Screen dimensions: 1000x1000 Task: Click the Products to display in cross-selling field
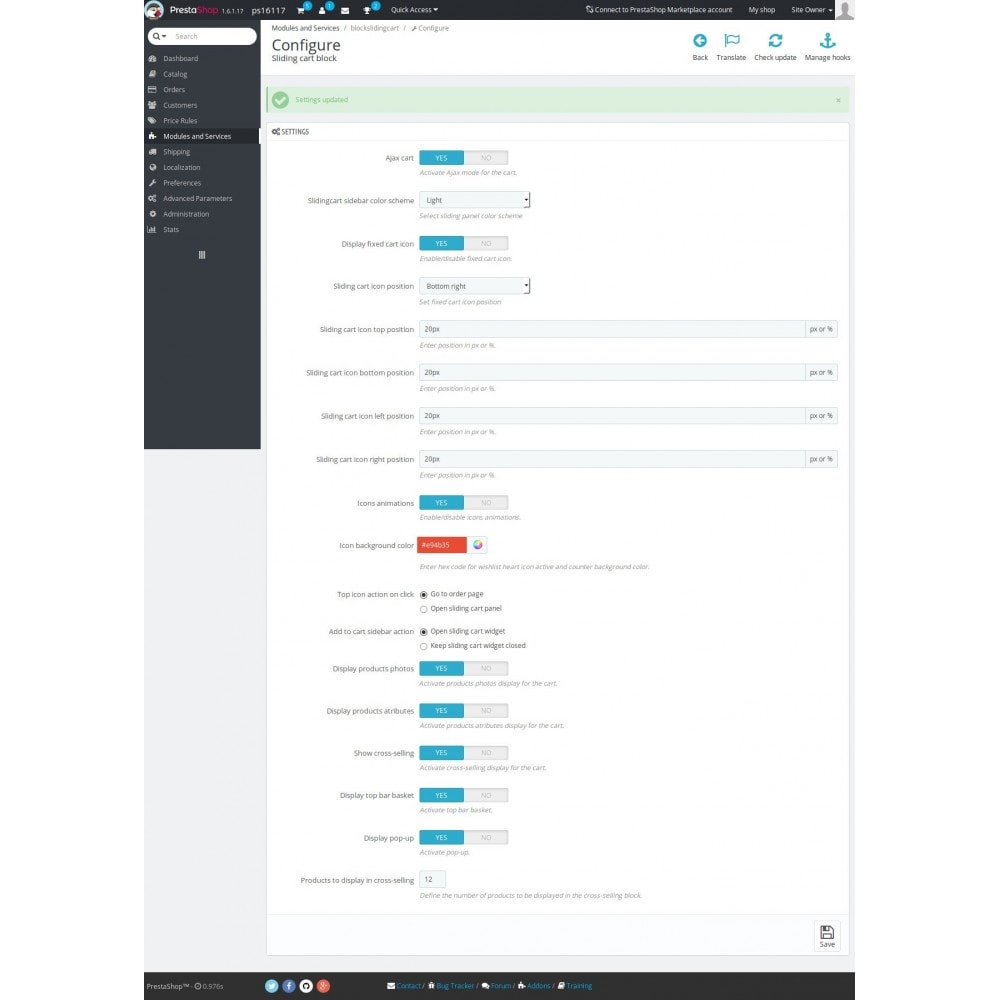[x=432, y=880]
